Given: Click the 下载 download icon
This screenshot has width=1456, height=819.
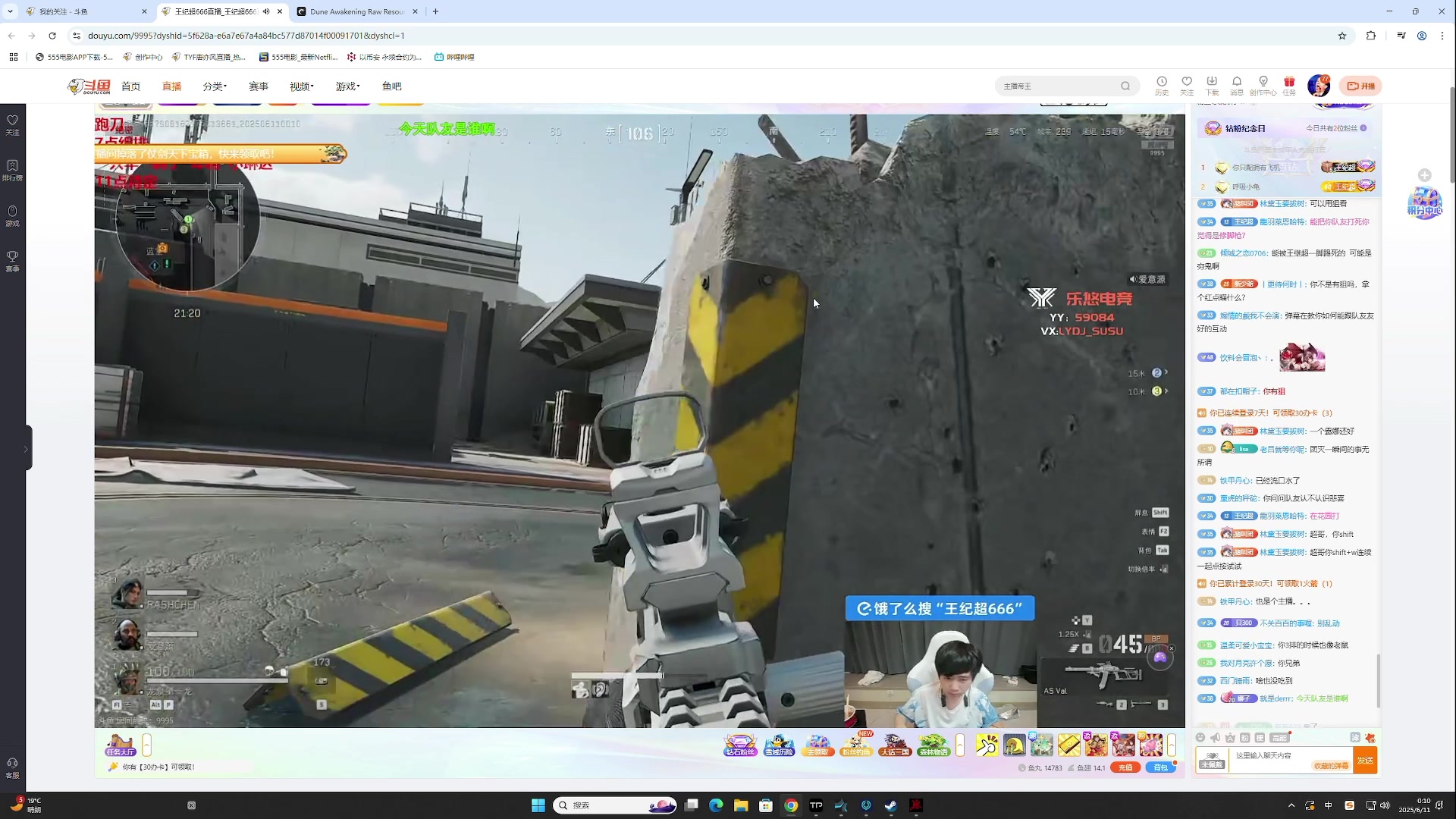Looking at the screenshot, I should pos(1212,86).
